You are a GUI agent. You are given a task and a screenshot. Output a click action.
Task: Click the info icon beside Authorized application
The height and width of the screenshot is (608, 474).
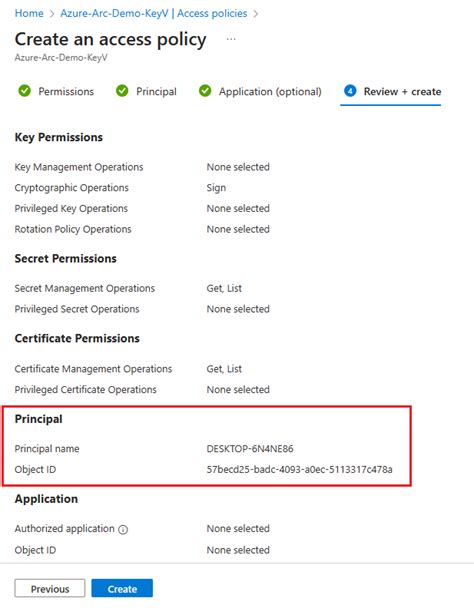[x=123, y=529]
